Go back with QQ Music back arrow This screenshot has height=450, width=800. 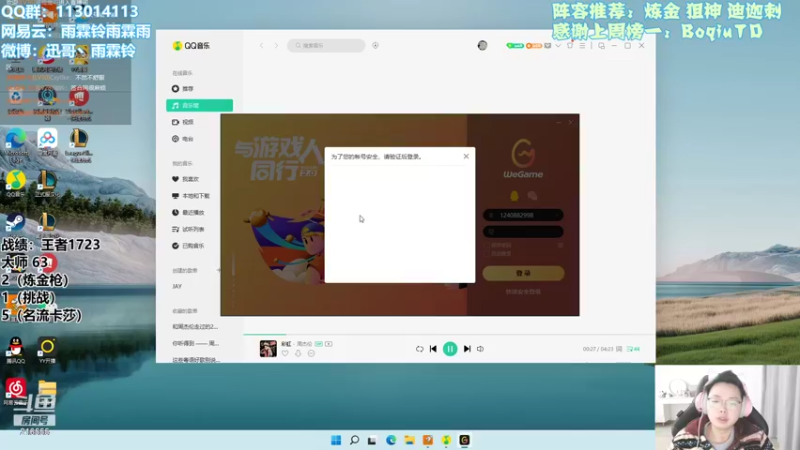pos(262,45)
